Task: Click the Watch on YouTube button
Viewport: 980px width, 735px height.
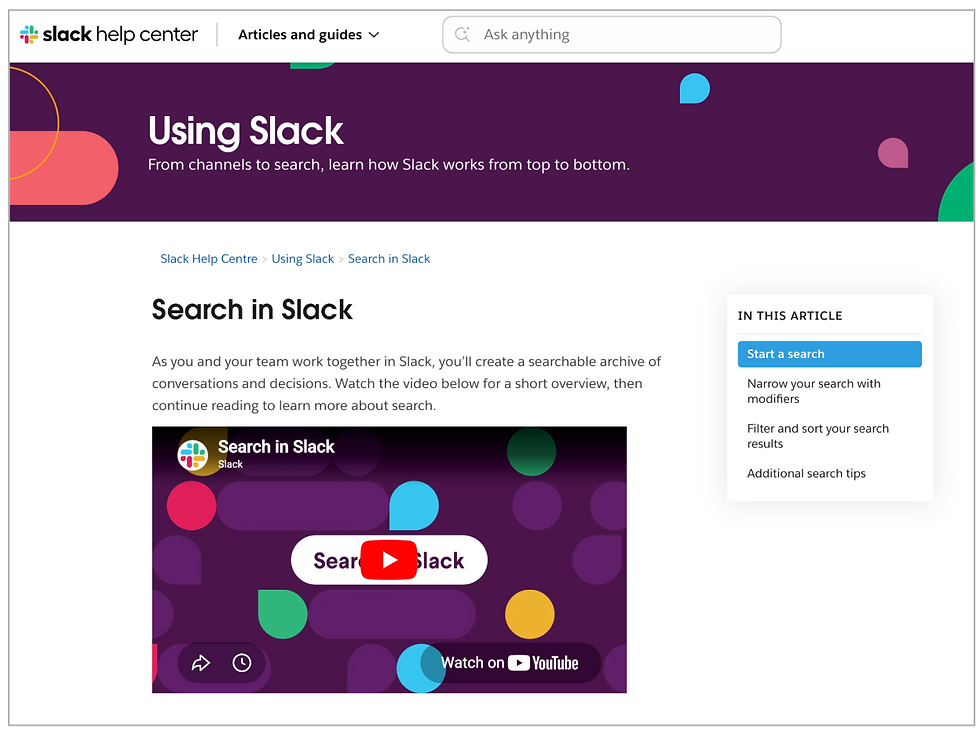Action: 509,662
